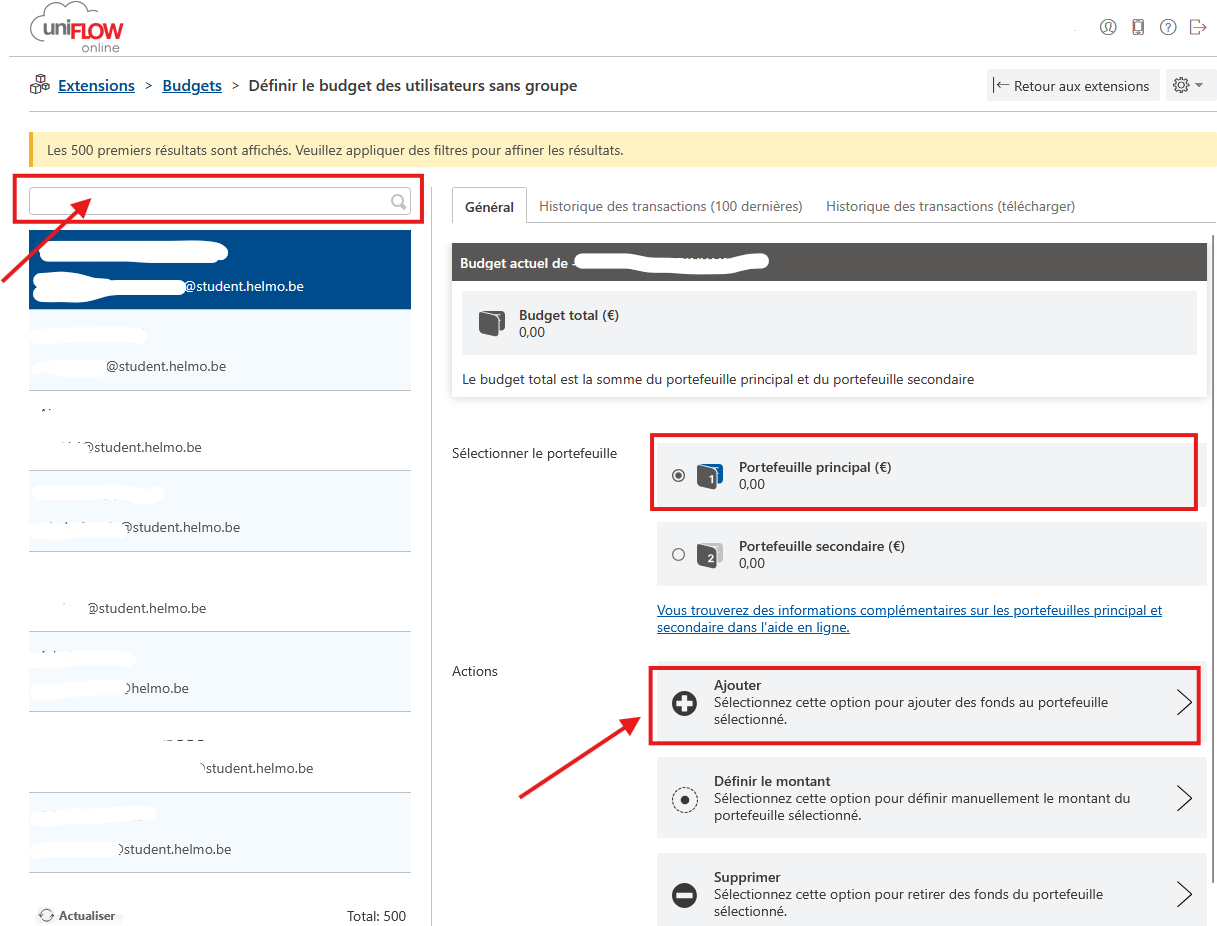Click the Budget total wallet icon
Screen dimensions: 1217x926
click(491, 323)
